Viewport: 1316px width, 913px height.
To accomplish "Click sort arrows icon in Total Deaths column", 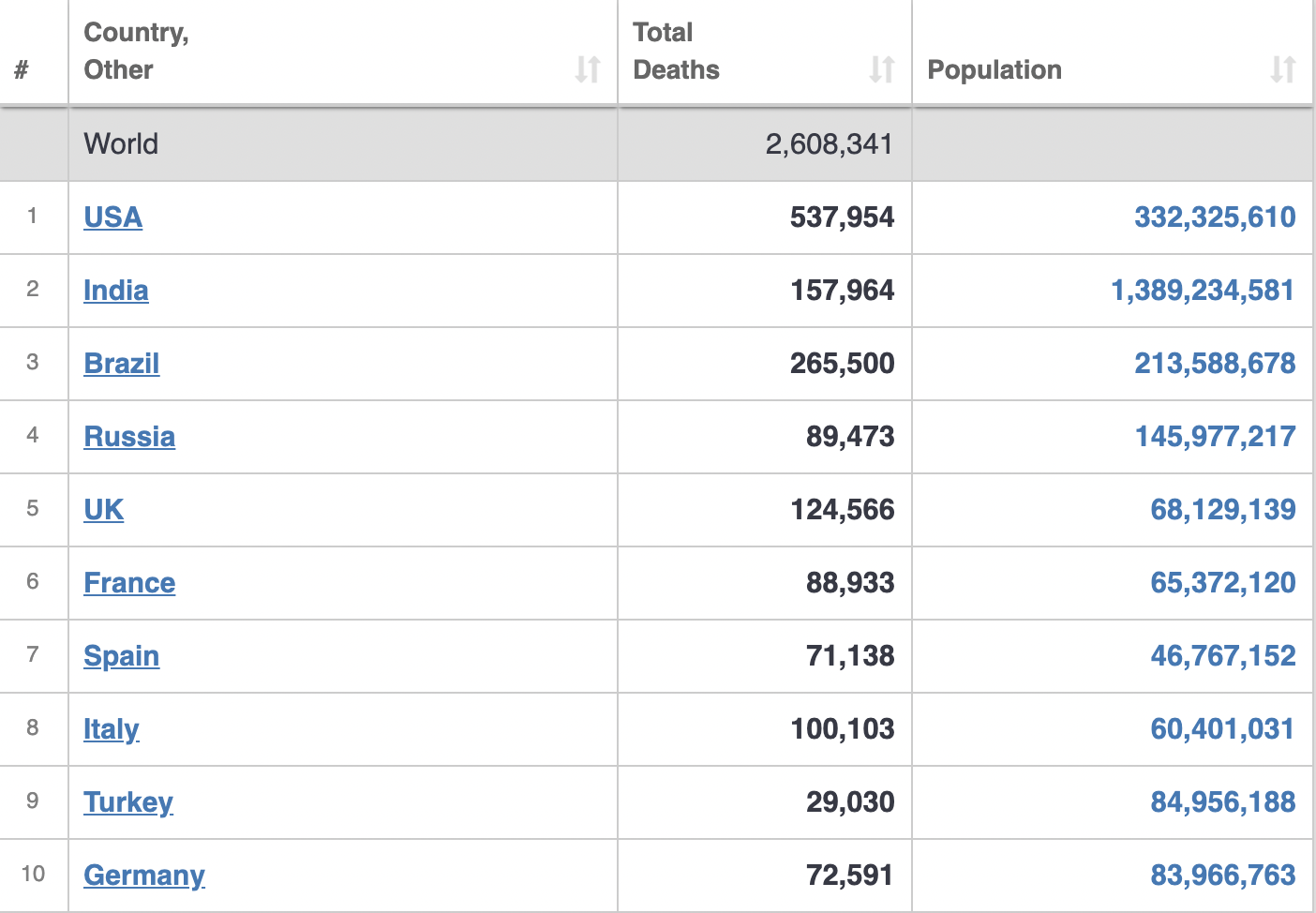I will pos(882,69).
